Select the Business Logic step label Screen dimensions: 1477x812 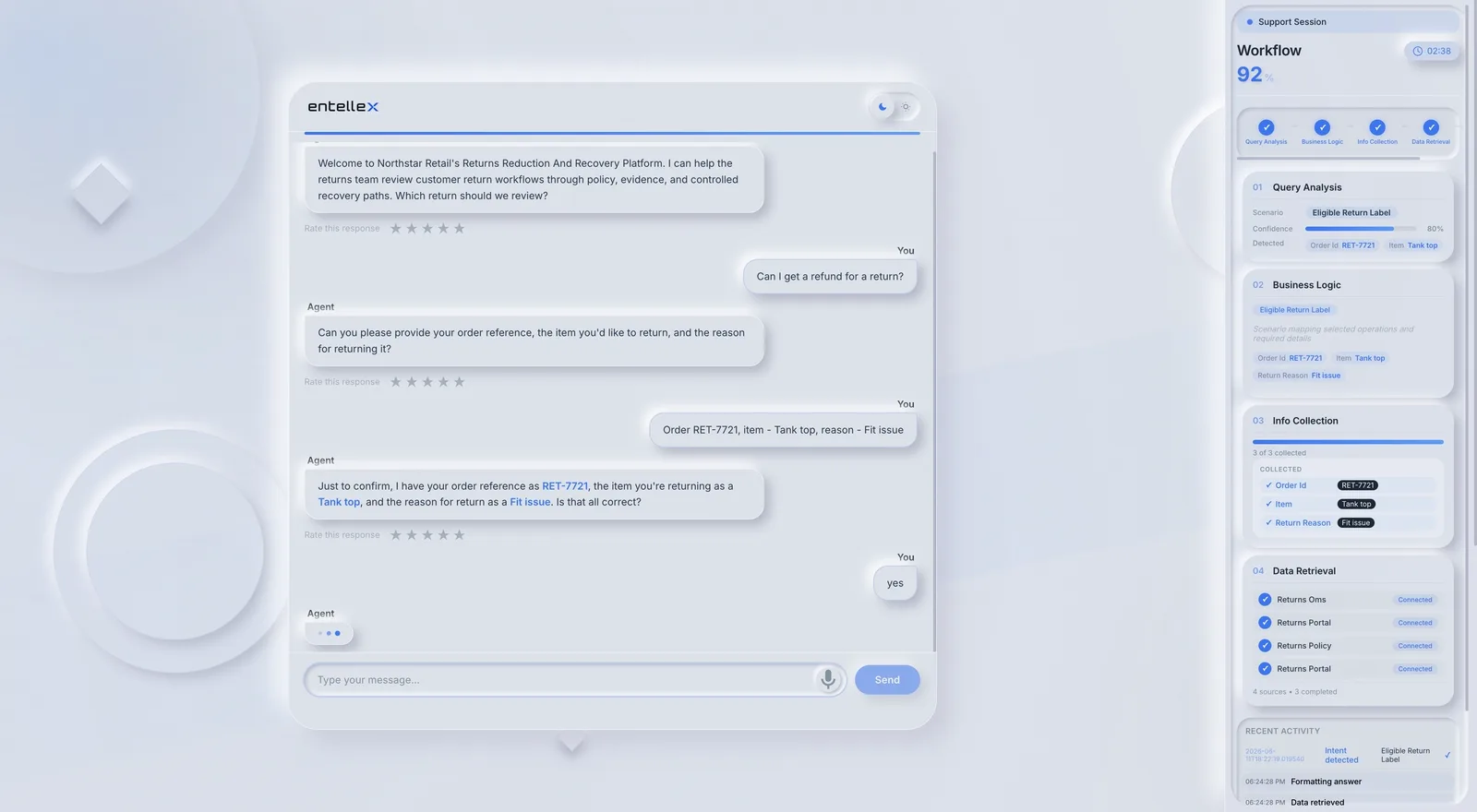(1322, 142)
